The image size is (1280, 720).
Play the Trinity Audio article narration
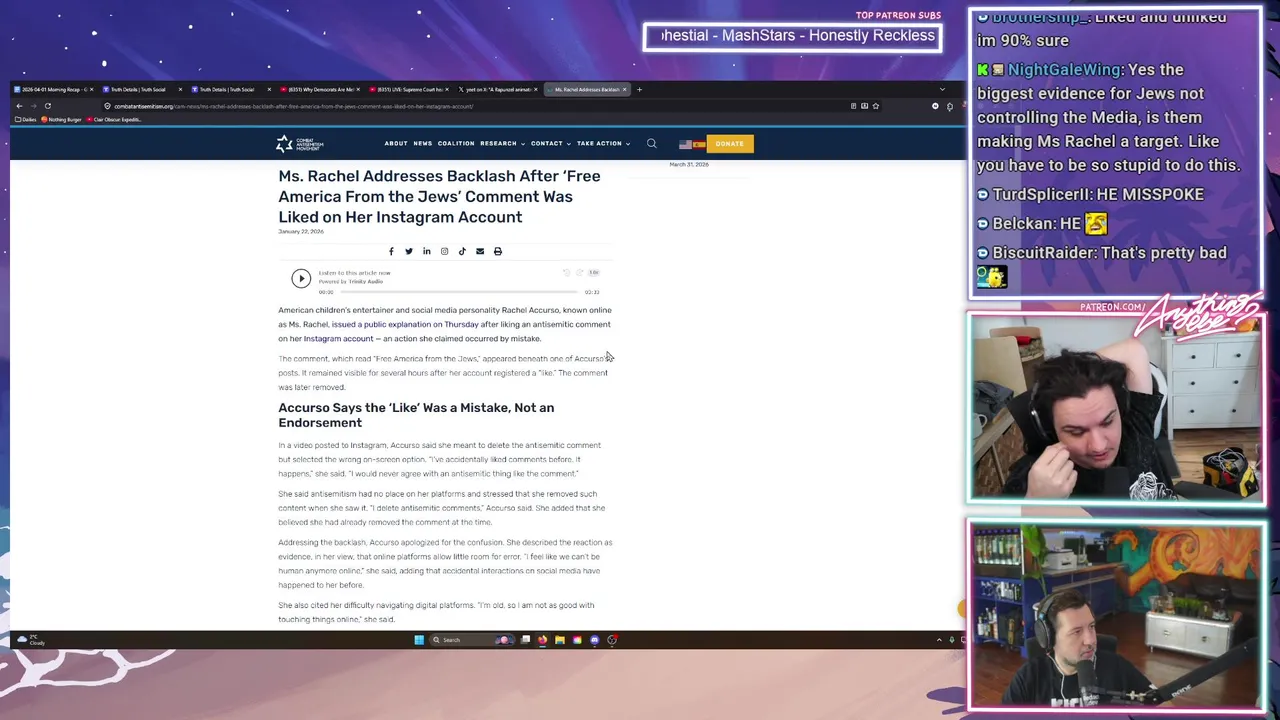pos(301,279)
